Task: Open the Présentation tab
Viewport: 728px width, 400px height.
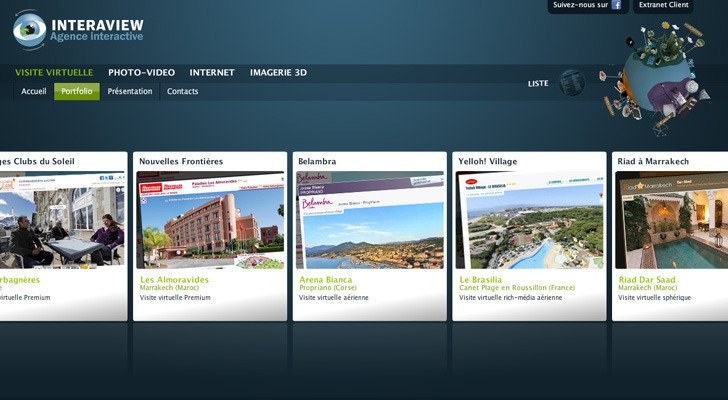Action: pyautogui.click(x=130, y=92)
